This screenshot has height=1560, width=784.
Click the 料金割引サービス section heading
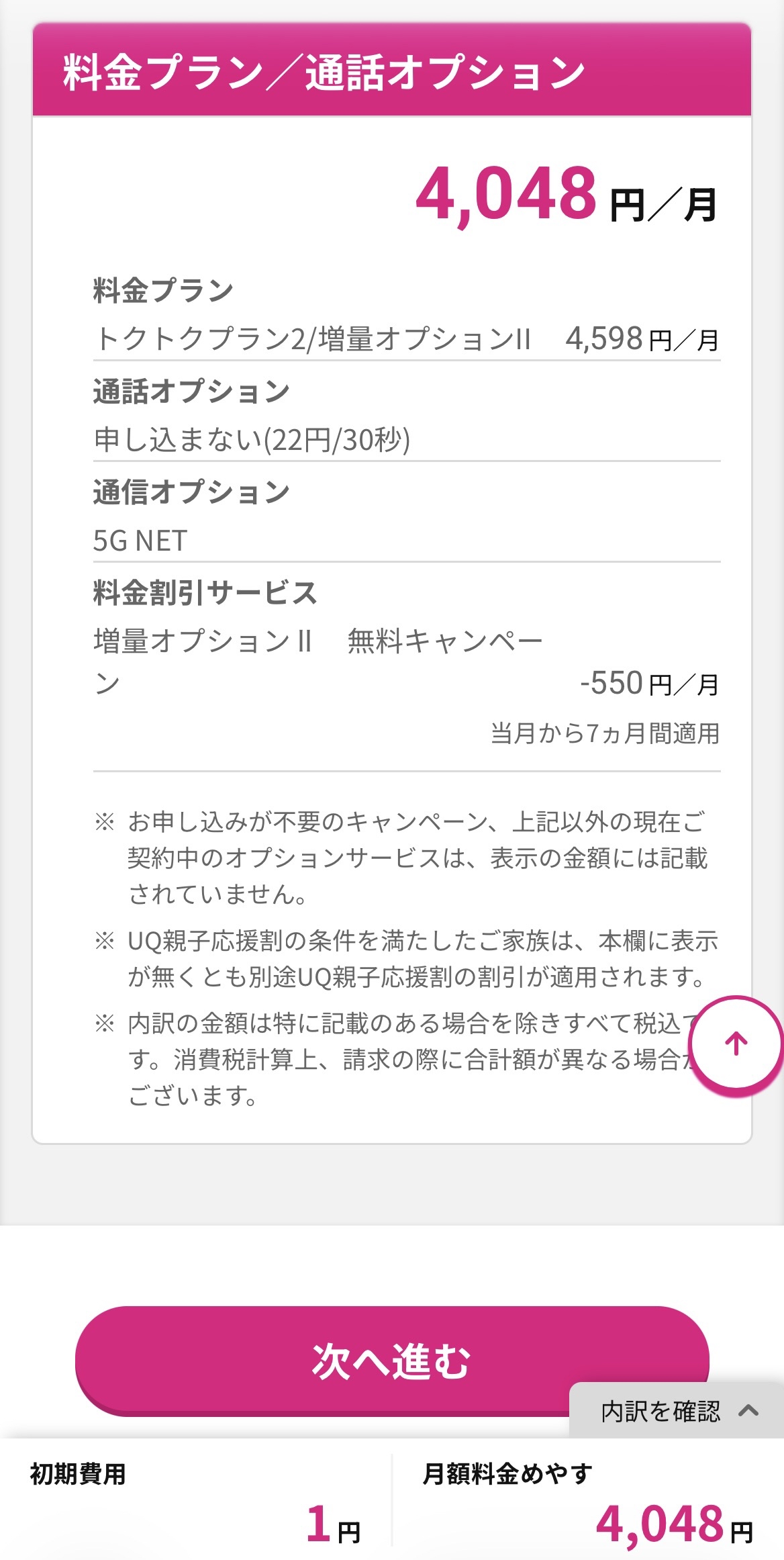[205, 593]
